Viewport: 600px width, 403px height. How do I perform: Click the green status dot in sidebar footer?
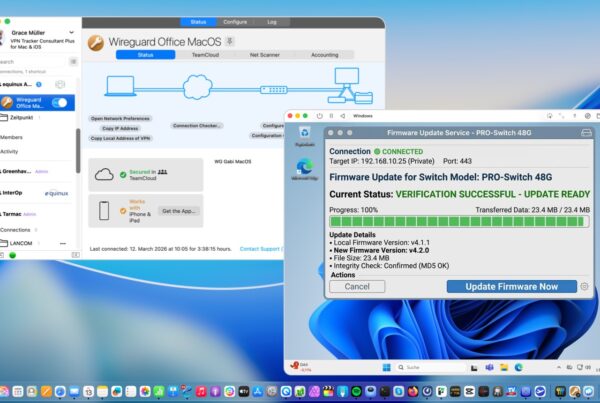point(12,255)
